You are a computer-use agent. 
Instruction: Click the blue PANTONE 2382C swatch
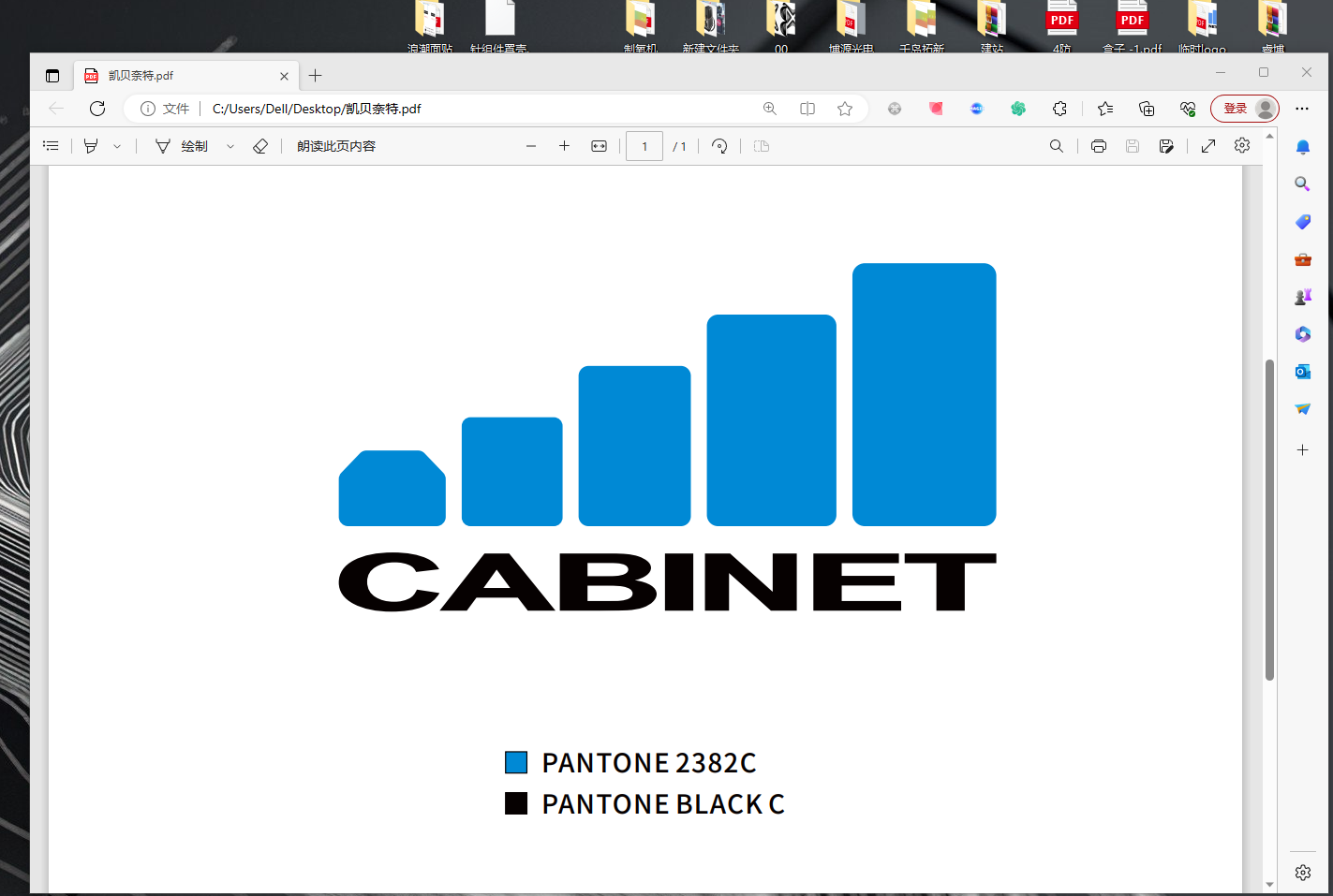pos(516,762)
